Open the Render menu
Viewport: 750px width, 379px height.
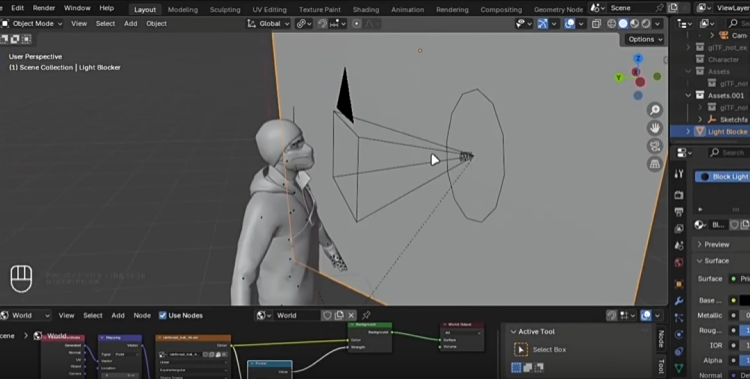[44, 8]
